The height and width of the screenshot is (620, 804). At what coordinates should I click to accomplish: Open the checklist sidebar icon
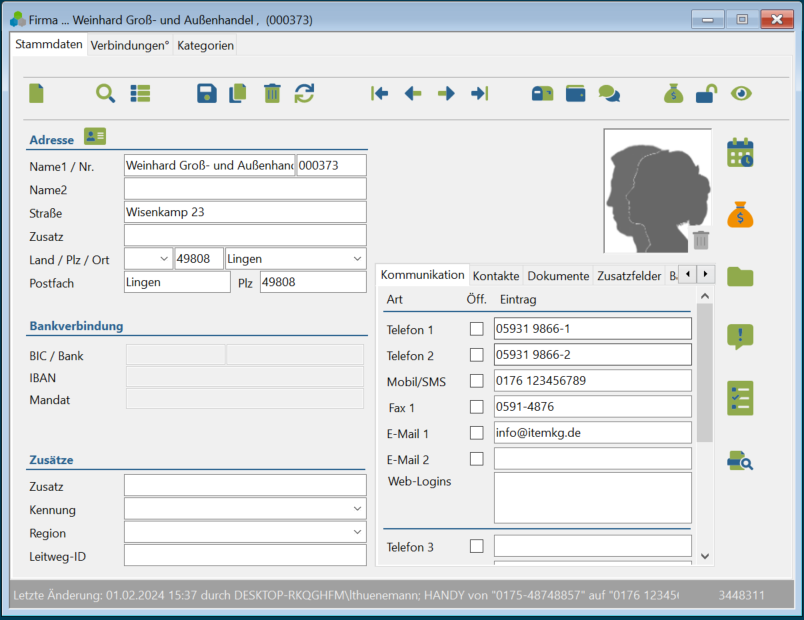(740, 398)
